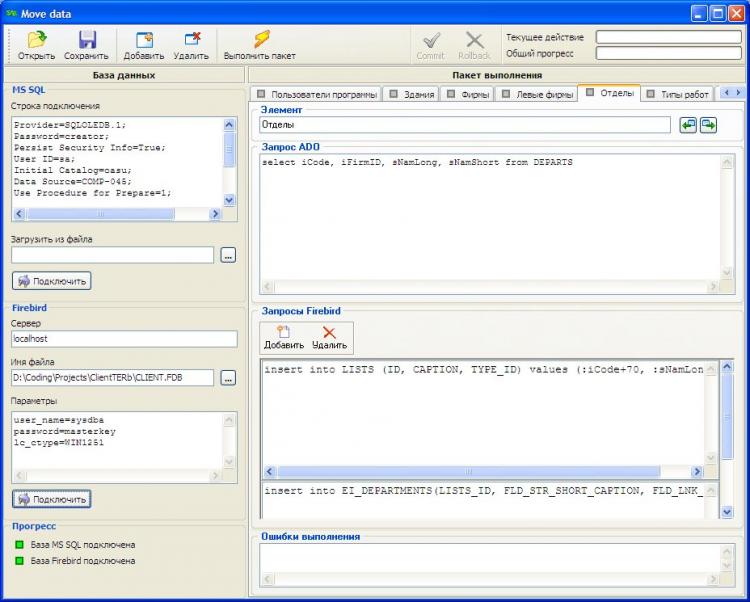Click the Сохранить (Save) floppy icon
750x602 pixels.
[86, 40]
